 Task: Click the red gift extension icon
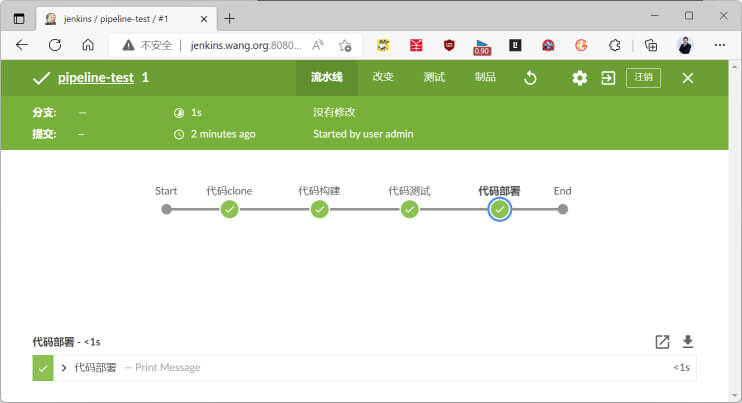click(416, 45)
